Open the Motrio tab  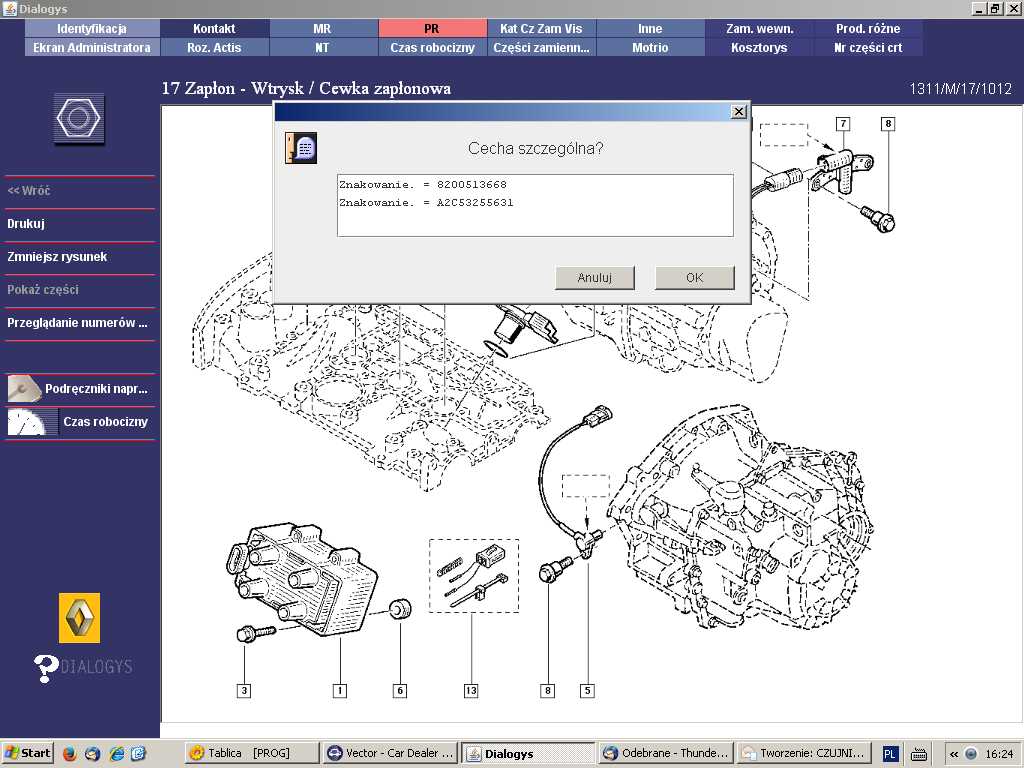pos(650,47)
